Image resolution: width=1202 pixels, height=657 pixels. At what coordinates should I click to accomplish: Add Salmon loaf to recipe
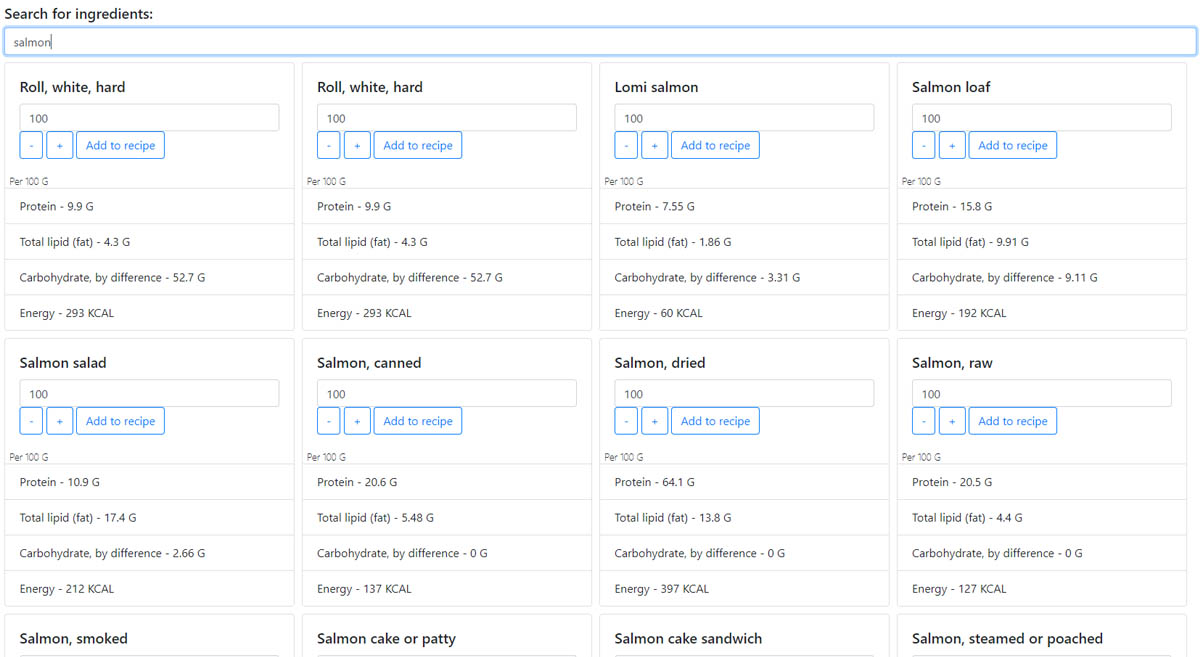1012,144
